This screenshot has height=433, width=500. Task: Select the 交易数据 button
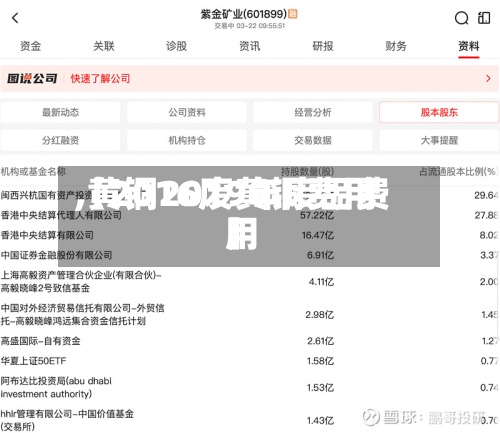coord(313,140)
